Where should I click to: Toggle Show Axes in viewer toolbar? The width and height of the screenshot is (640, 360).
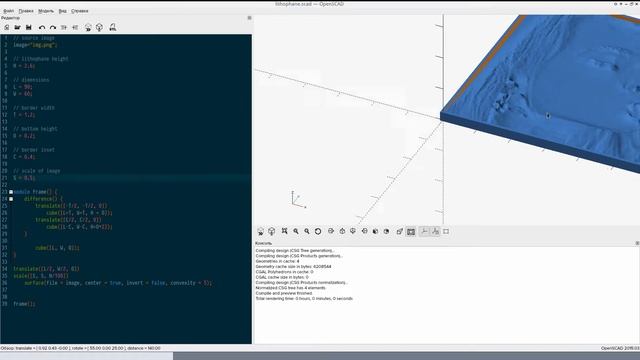(x=424, y=231)
